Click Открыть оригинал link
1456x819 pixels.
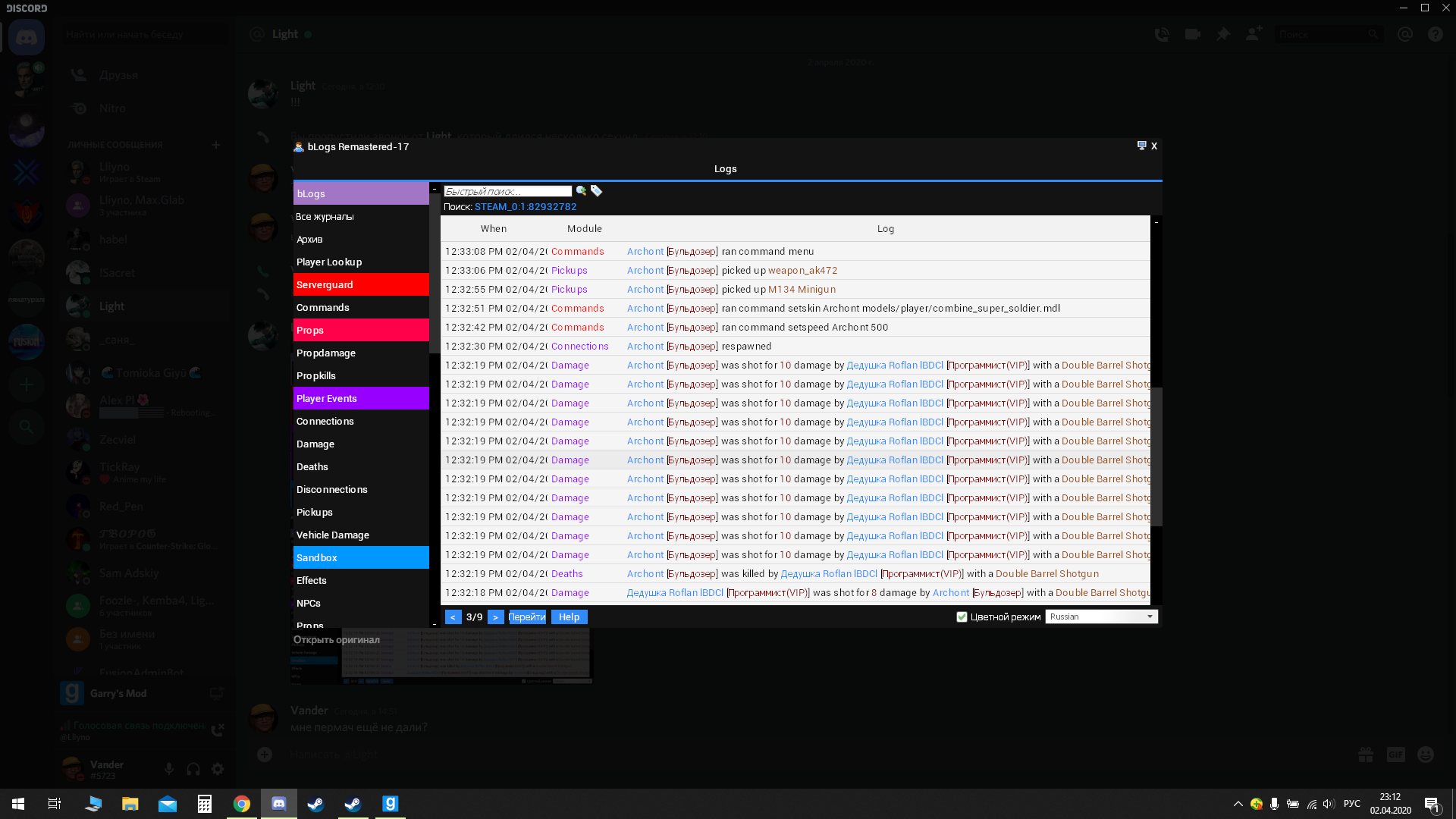[x=336, y=639]
